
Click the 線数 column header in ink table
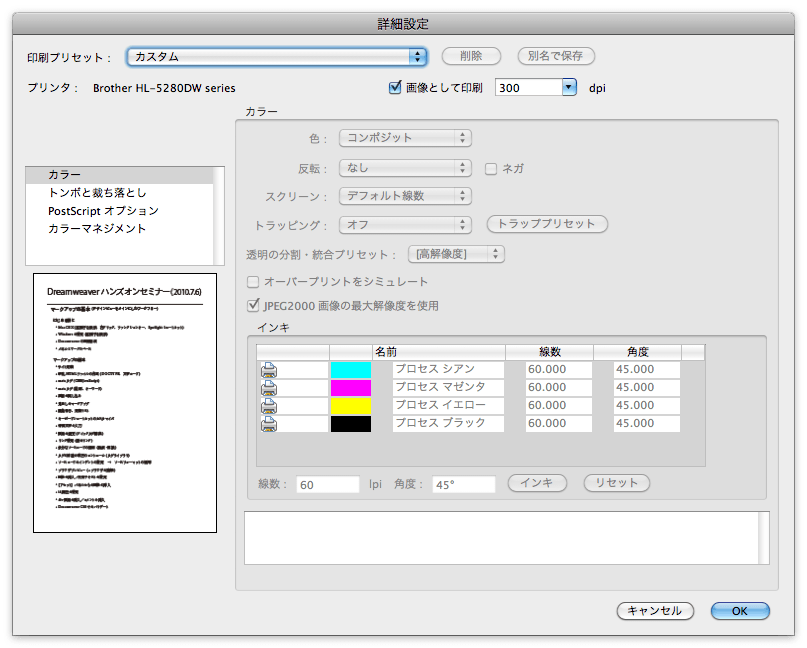[x=550, y=352]
